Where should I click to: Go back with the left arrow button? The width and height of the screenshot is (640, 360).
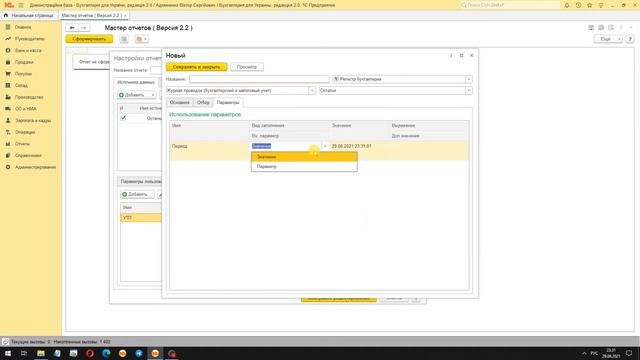[72, 28]
